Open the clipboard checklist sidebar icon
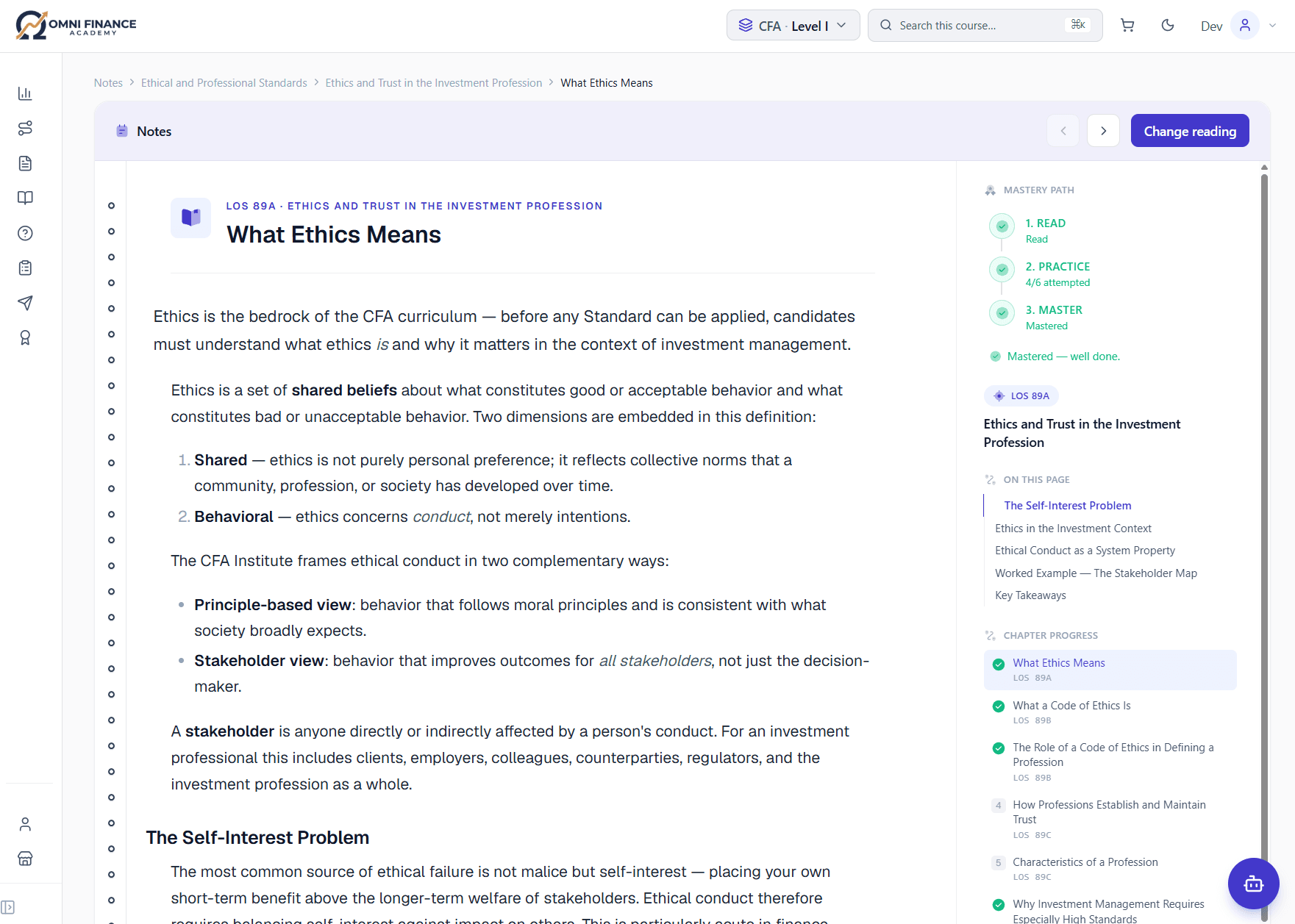 pos(25,268)
